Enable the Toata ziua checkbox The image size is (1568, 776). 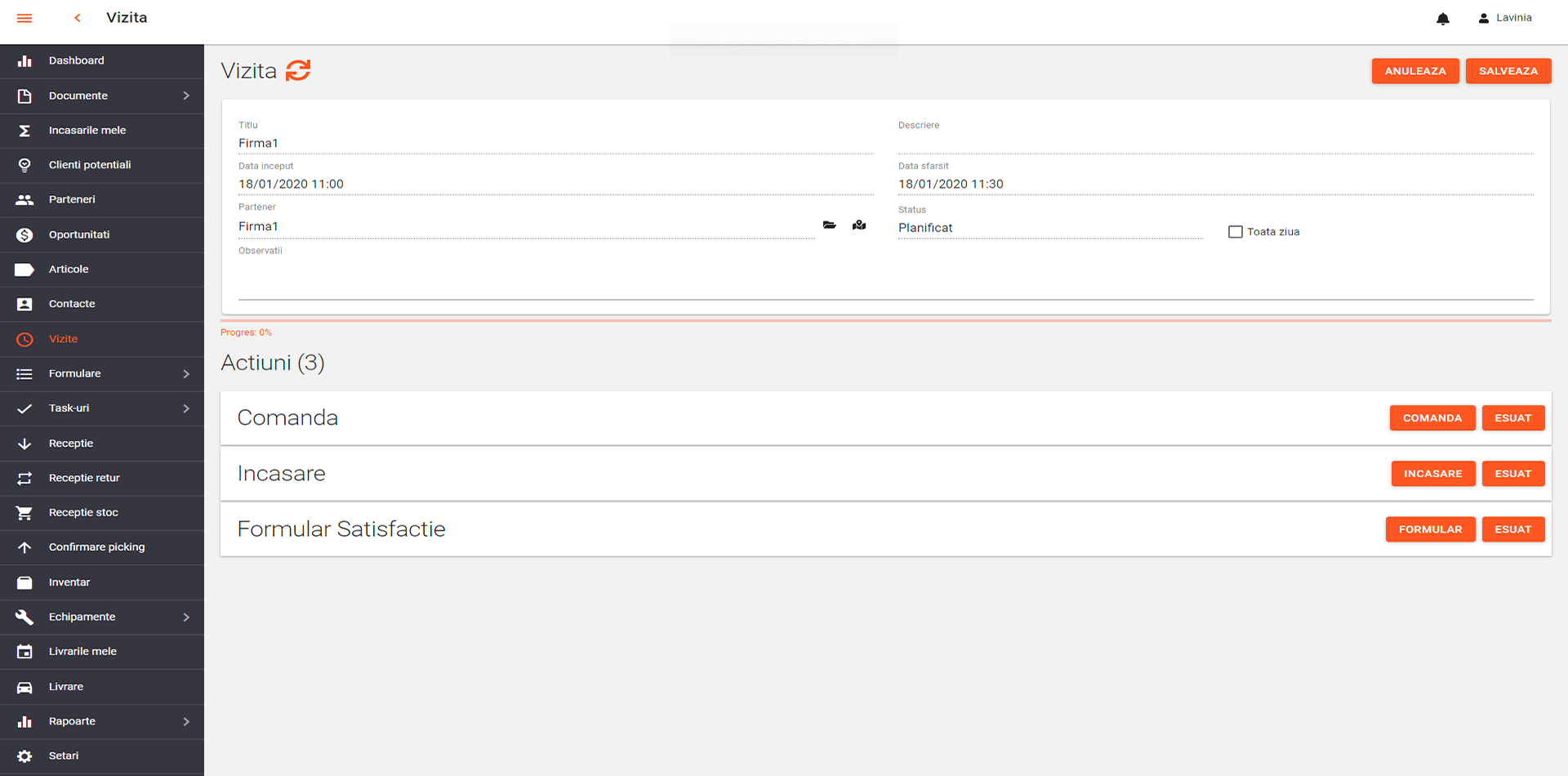[1236, 232]
